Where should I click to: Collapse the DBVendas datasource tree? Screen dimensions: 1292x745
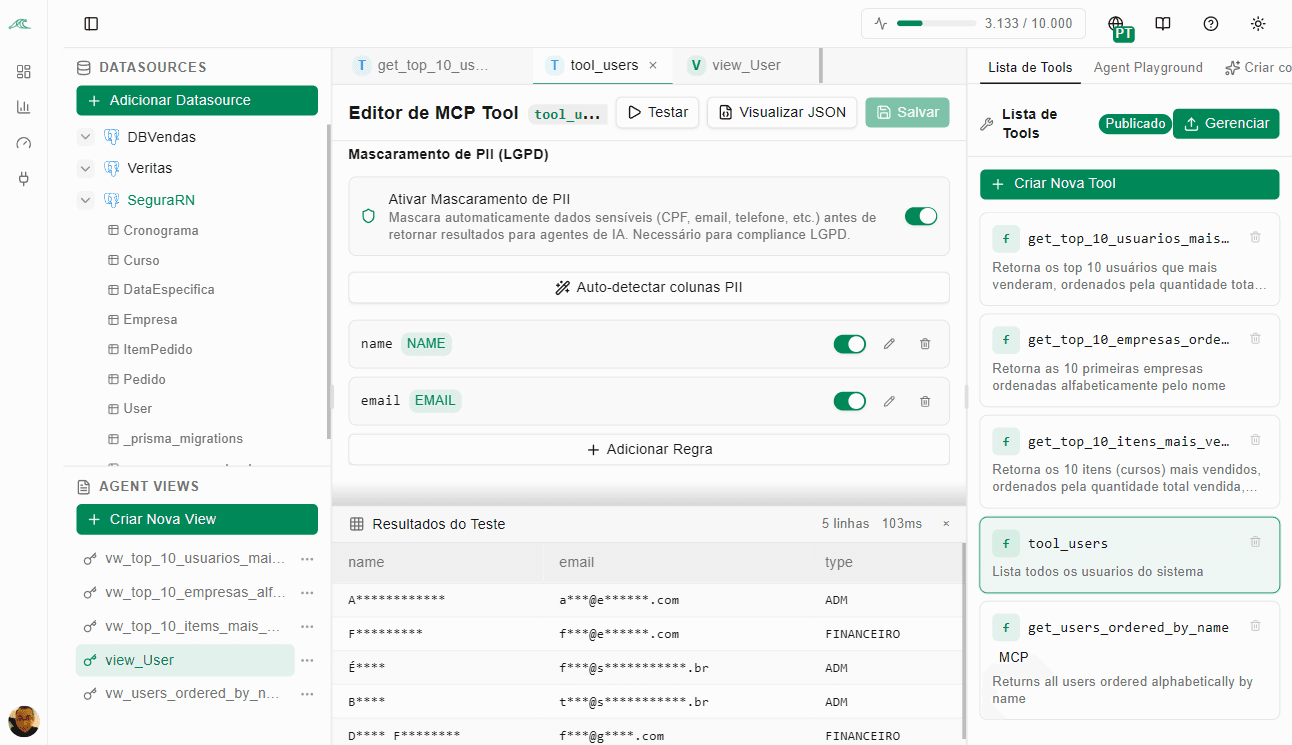pyautogui.click(x=85, y=136)
